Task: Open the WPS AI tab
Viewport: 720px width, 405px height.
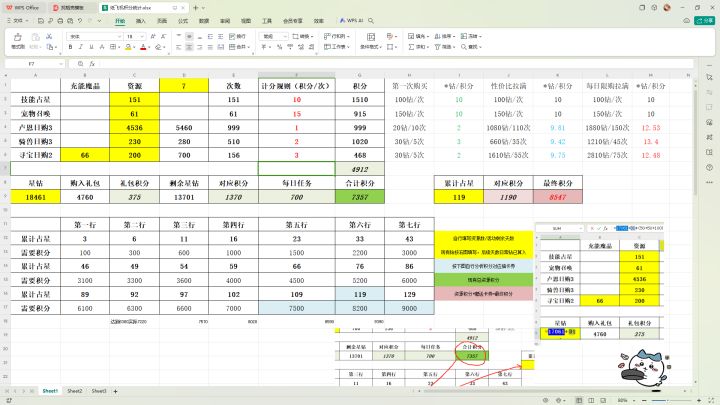Action: click(351, 21)
